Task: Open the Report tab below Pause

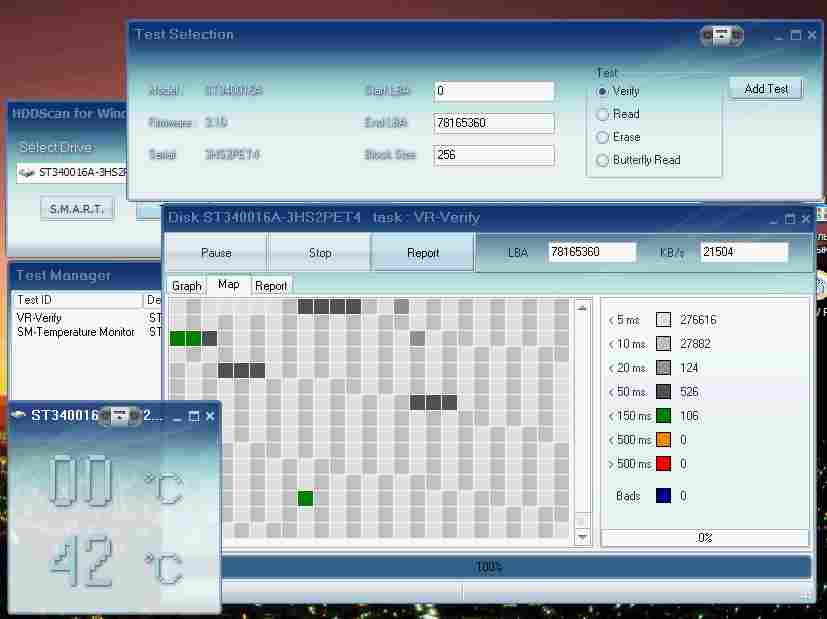Action: pos(271,286)
